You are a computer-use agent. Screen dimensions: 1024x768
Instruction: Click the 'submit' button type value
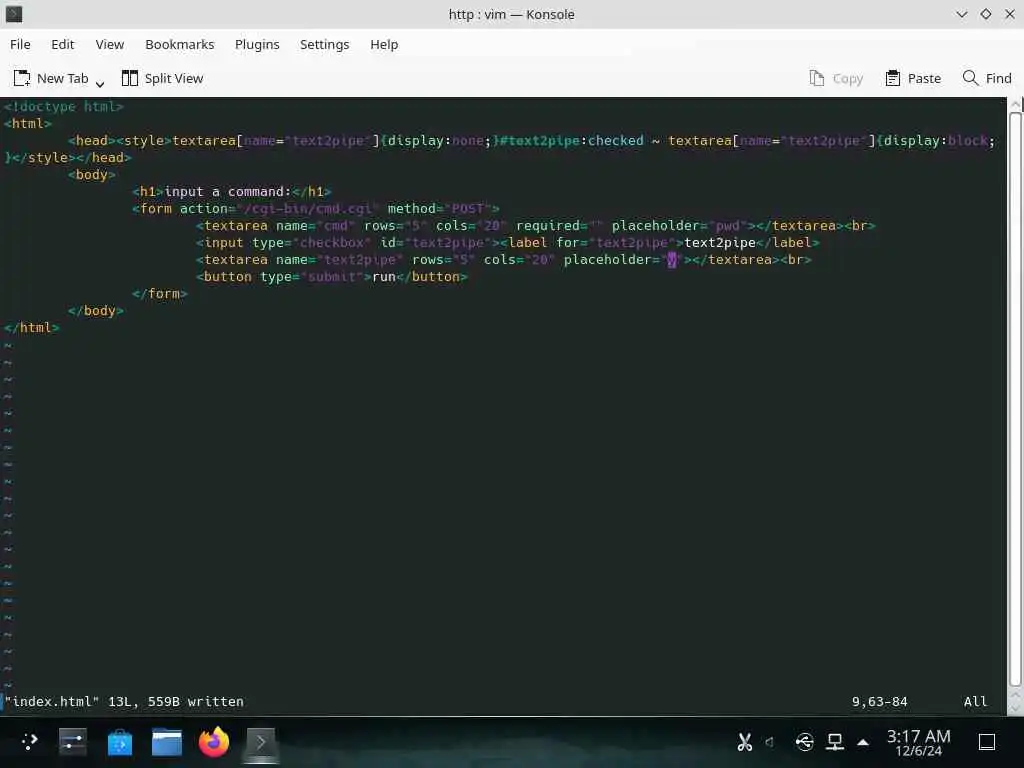pos(332,276)
